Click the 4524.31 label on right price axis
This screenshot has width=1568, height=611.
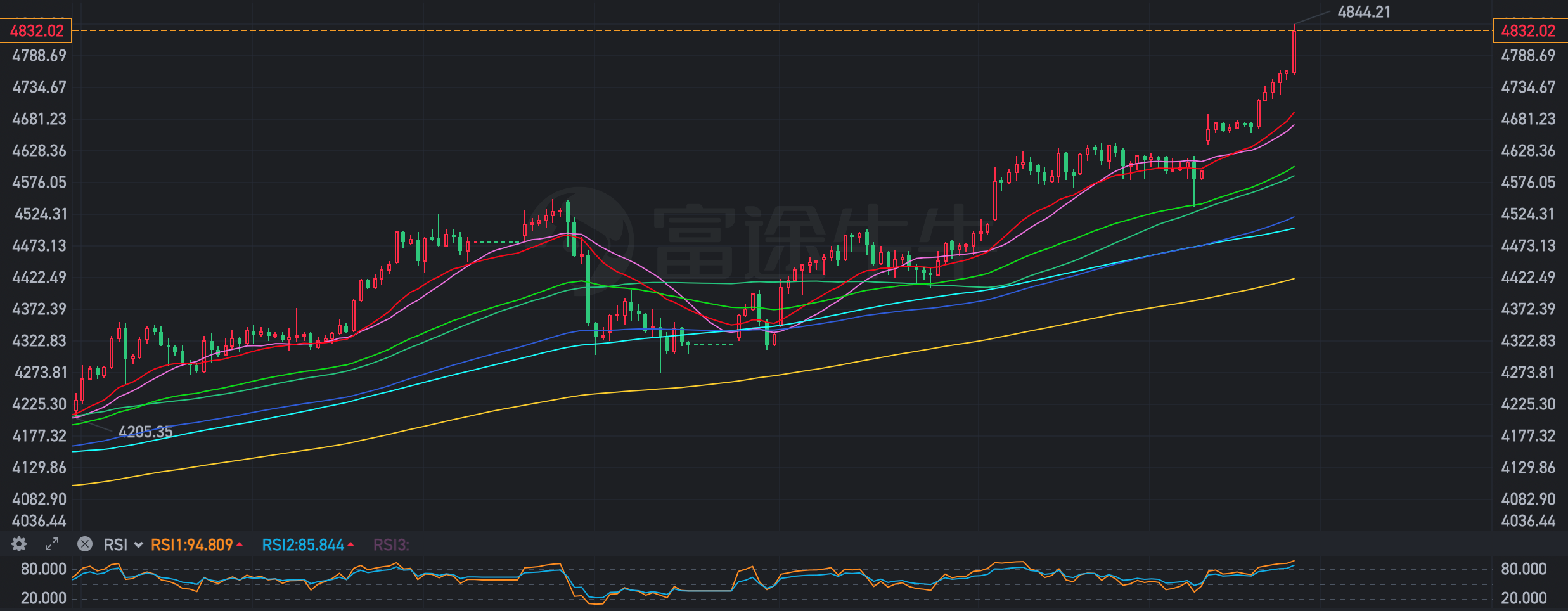pyautogui.click(x=1527, y=214)
